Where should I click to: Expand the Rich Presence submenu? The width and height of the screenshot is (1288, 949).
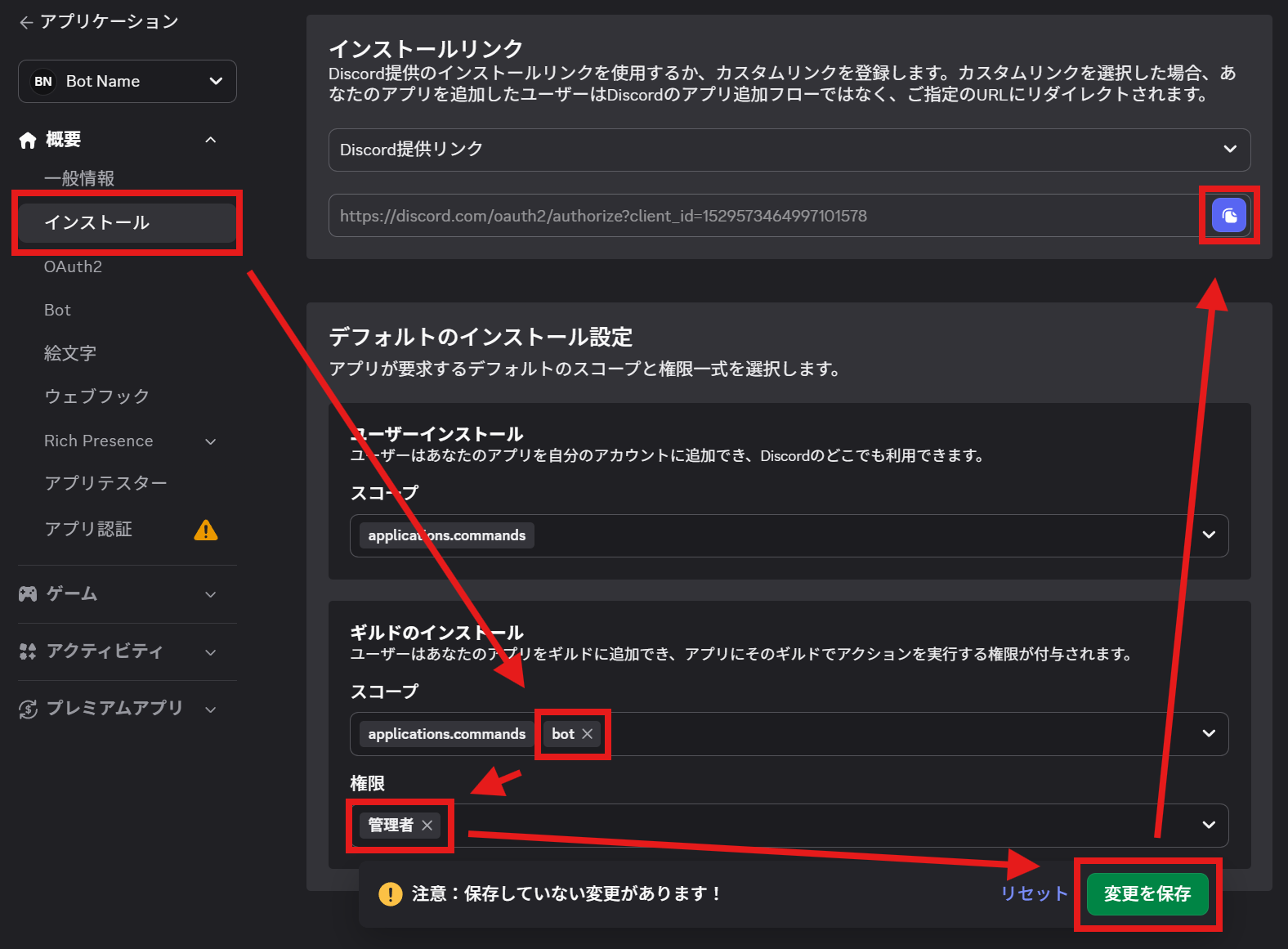(211, 441)
